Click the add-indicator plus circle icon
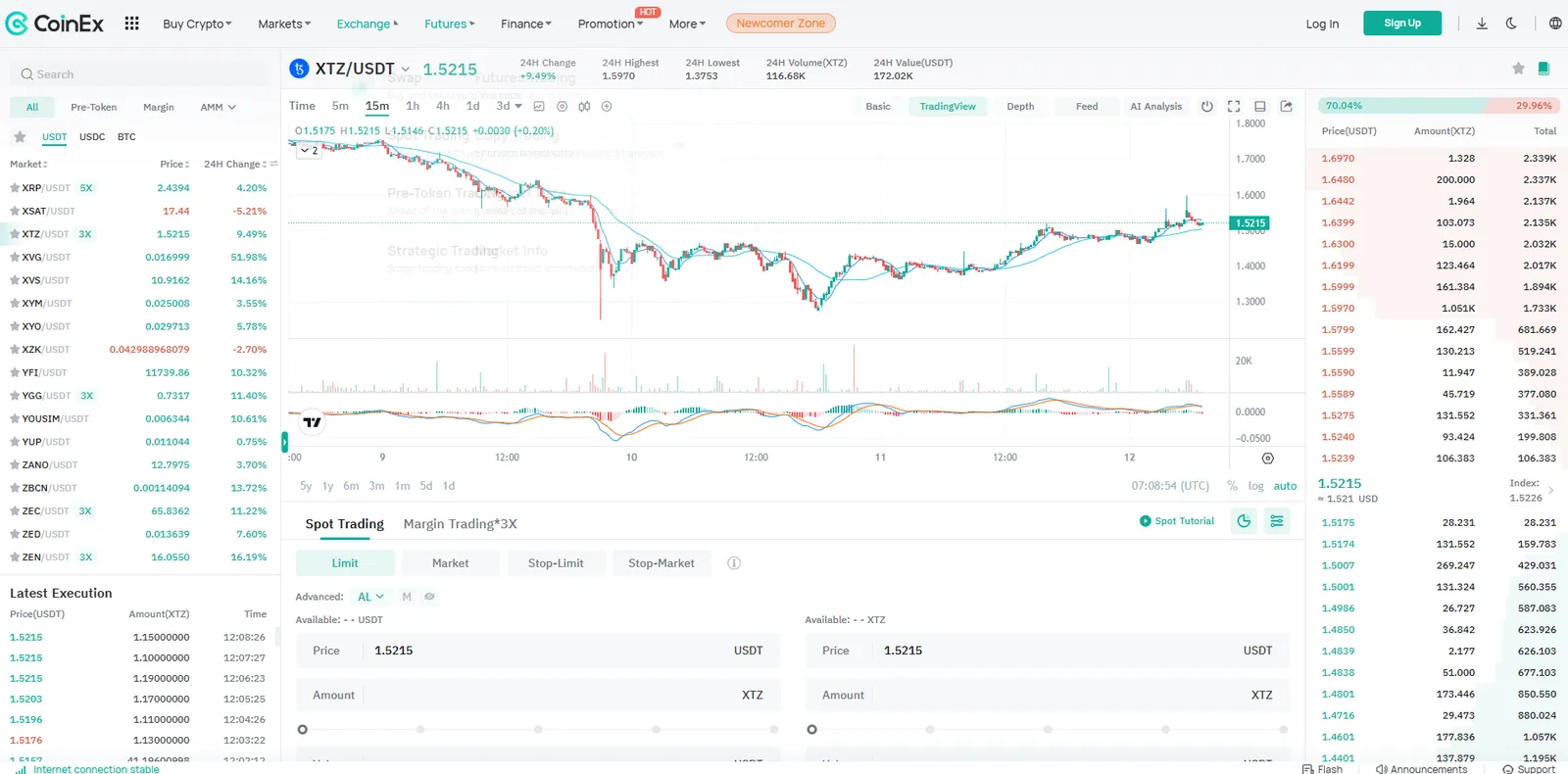This screenshot has width=1568, height=774. point(607,106)
